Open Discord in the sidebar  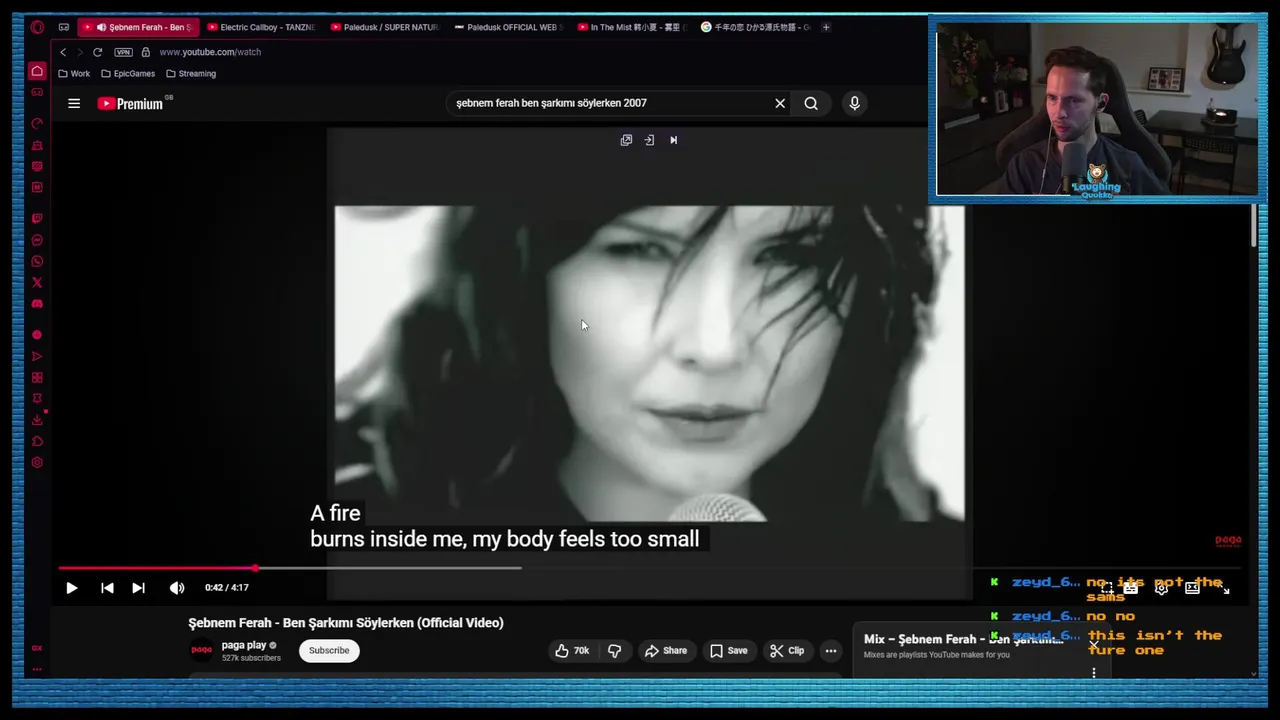37,304
